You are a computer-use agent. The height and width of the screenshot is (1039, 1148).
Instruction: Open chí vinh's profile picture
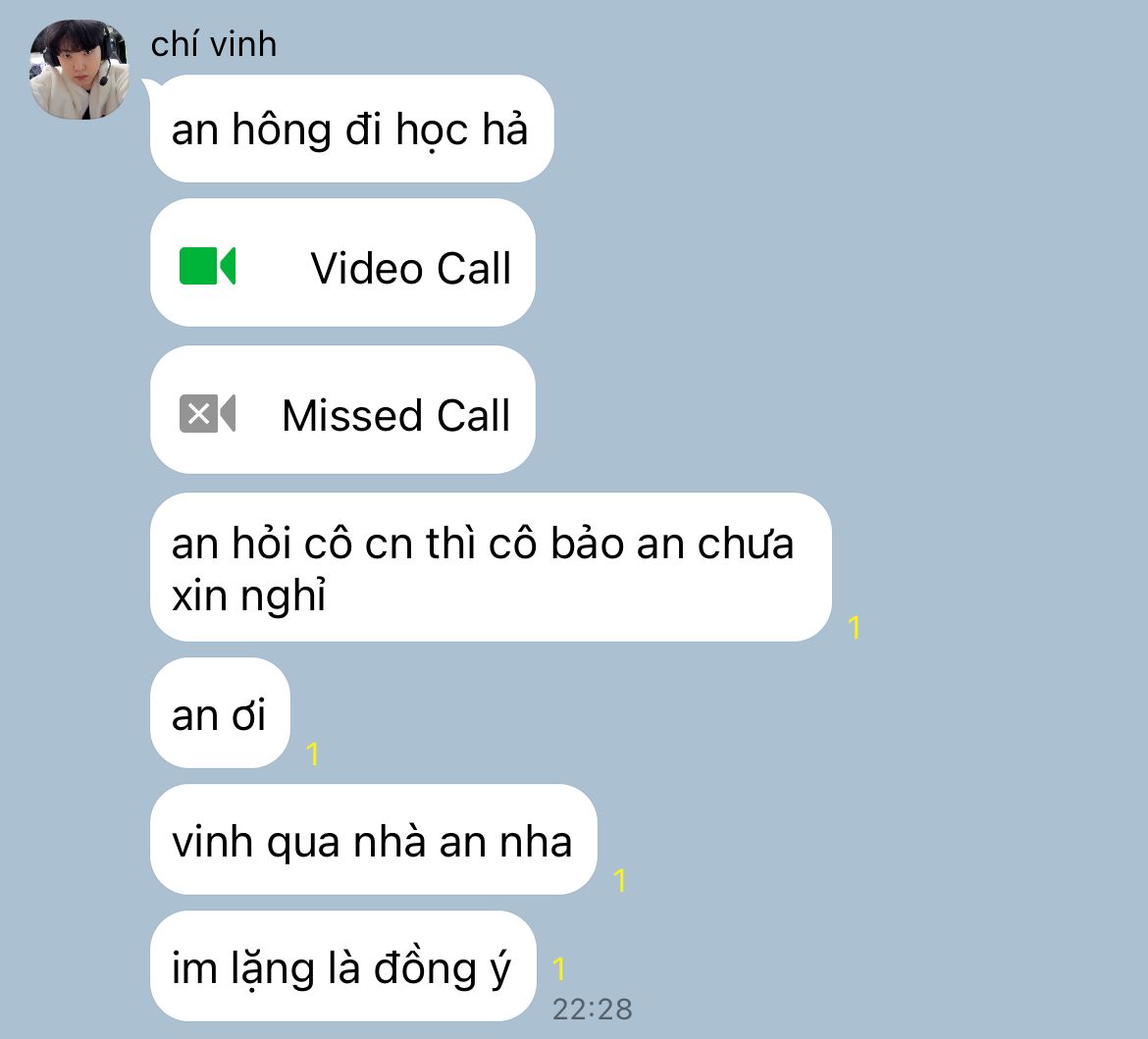(79, 69)
